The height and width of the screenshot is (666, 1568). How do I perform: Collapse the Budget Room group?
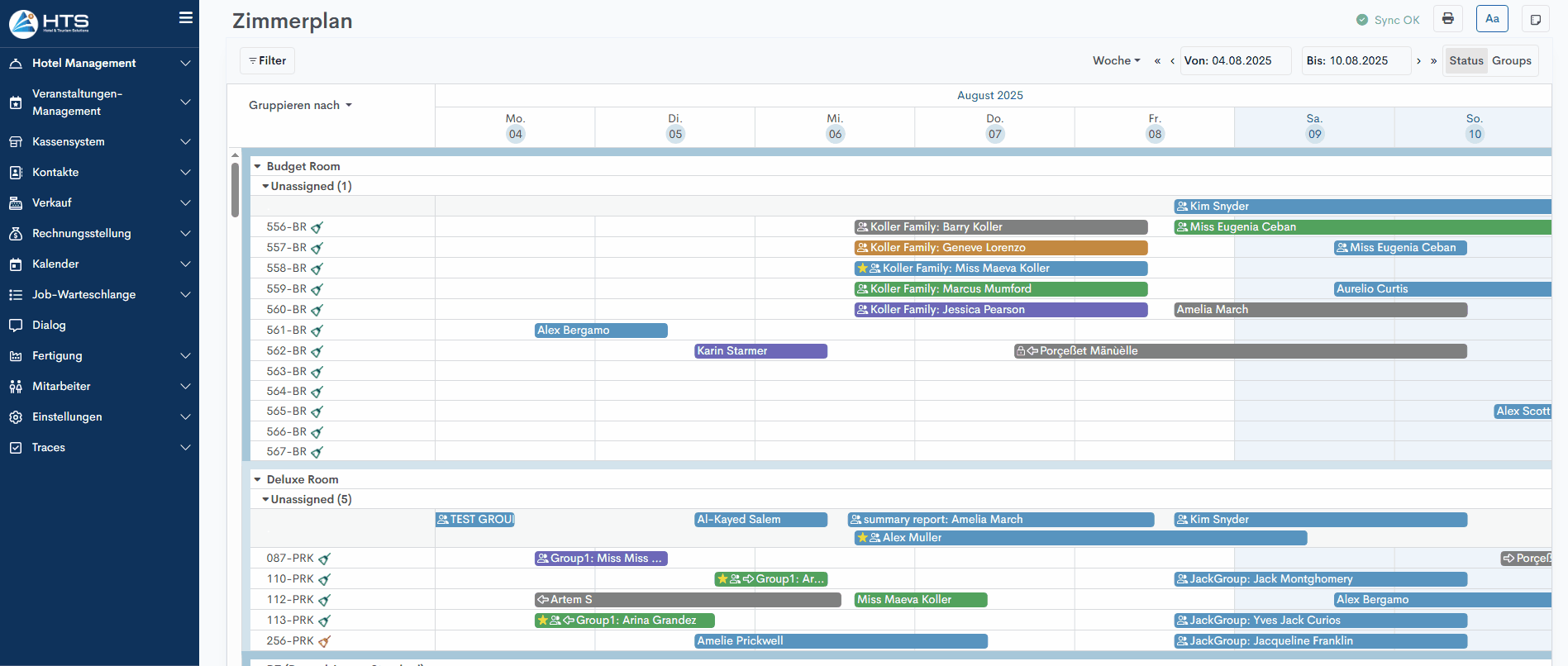tap(257, 166)
